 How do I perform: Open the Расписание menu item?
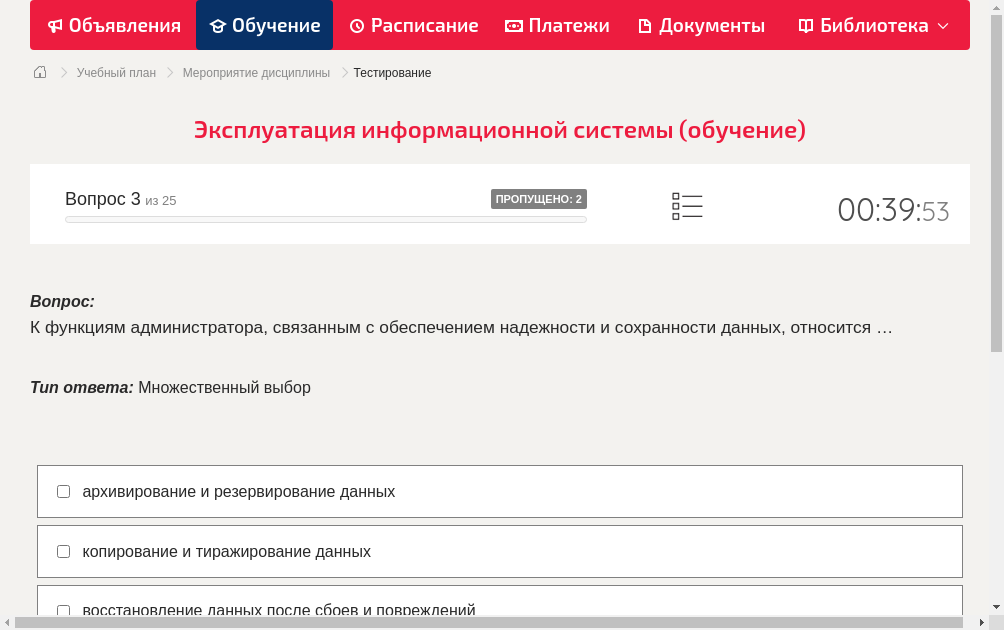412,25
